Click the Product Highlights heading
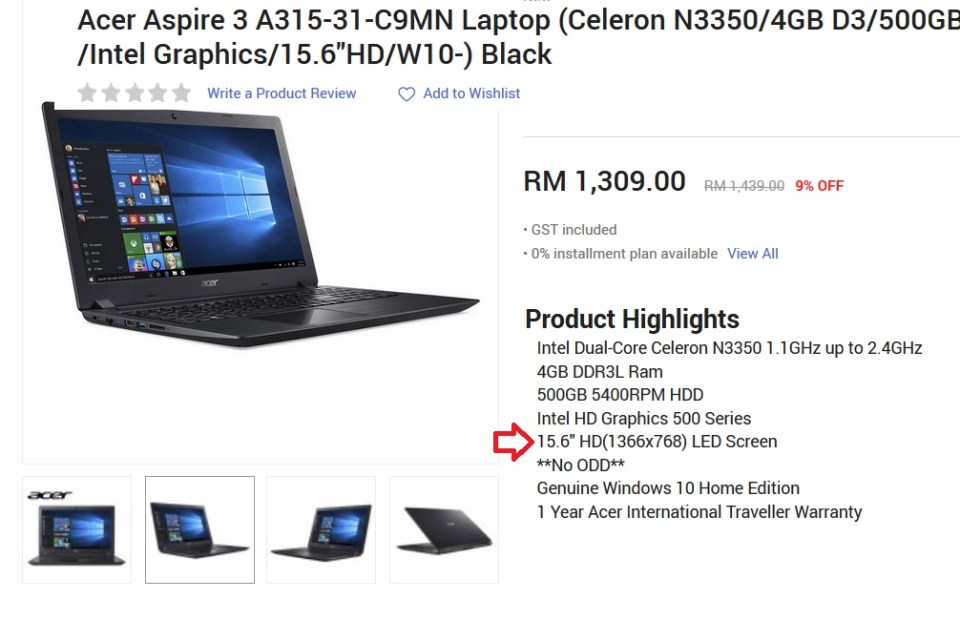The image size is (960, 641). pos(632,319)
